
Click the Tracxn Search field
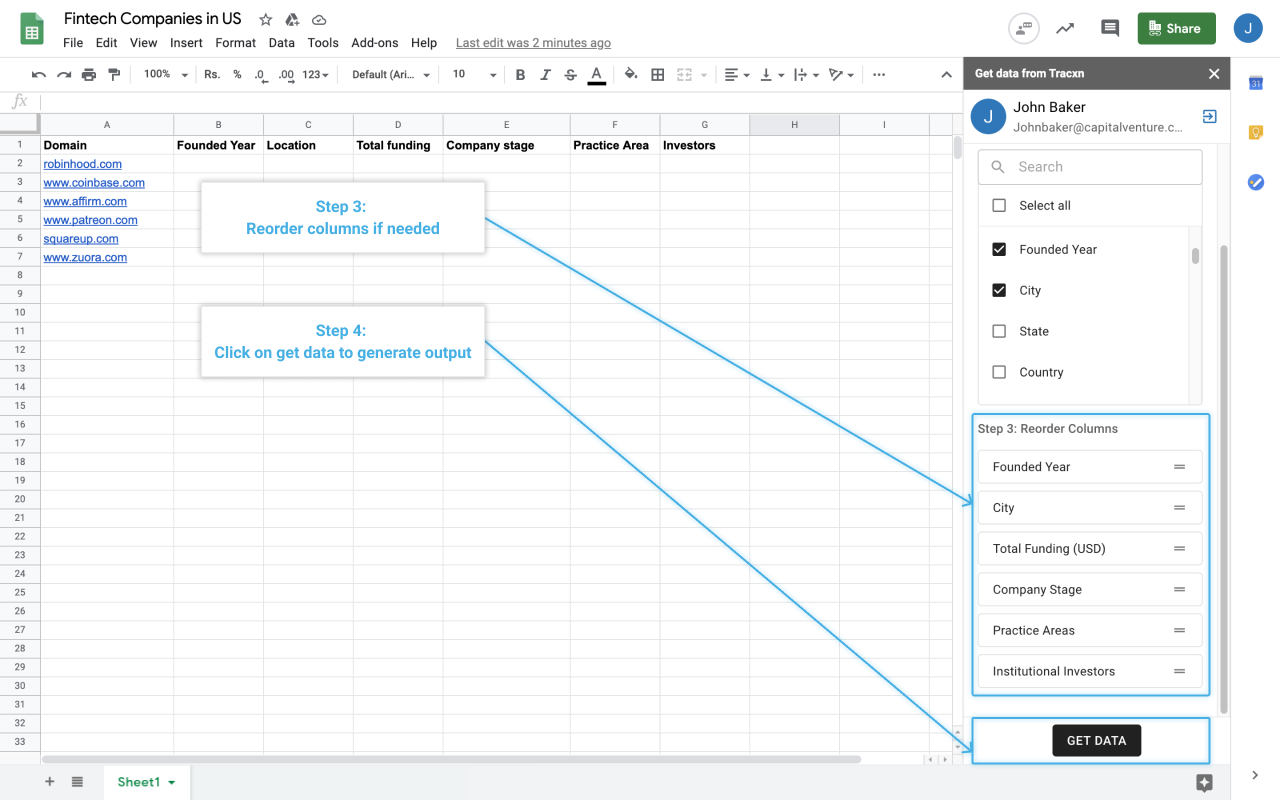pos(1090,167)
